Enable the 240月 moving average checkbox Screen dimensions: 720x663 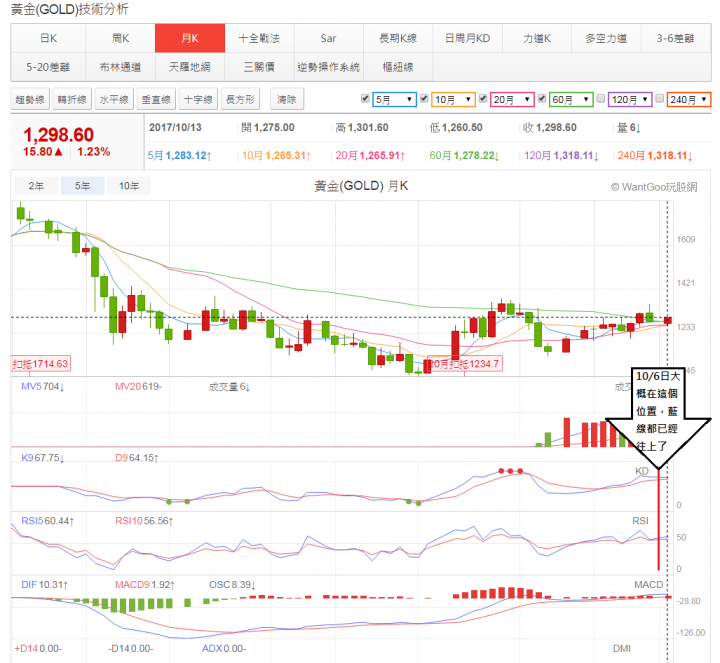click(659, 98)
